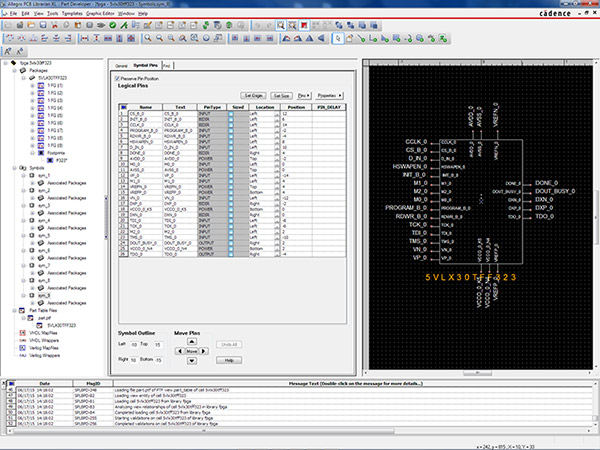Toggle Sized checkbox for row 9 AVDD_0
The image size is (600, 450).
[x=231, y=158]
